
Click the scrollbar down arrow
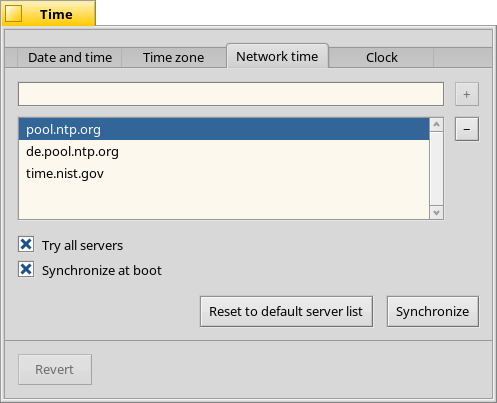click(x=436, y=213)
